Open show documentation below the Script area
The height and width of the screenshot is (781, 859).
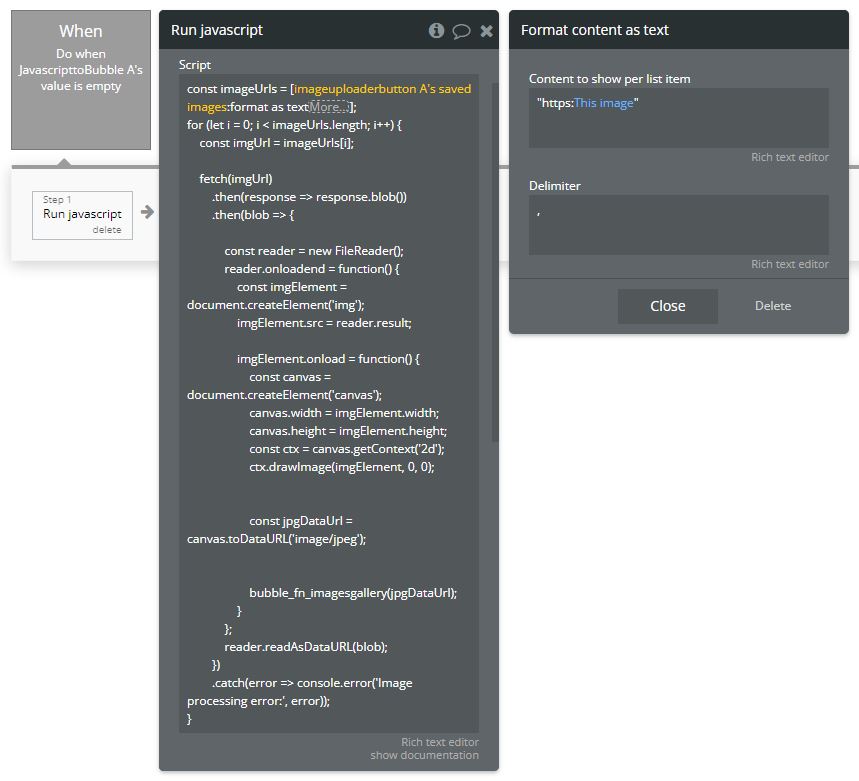click(424, 755)
